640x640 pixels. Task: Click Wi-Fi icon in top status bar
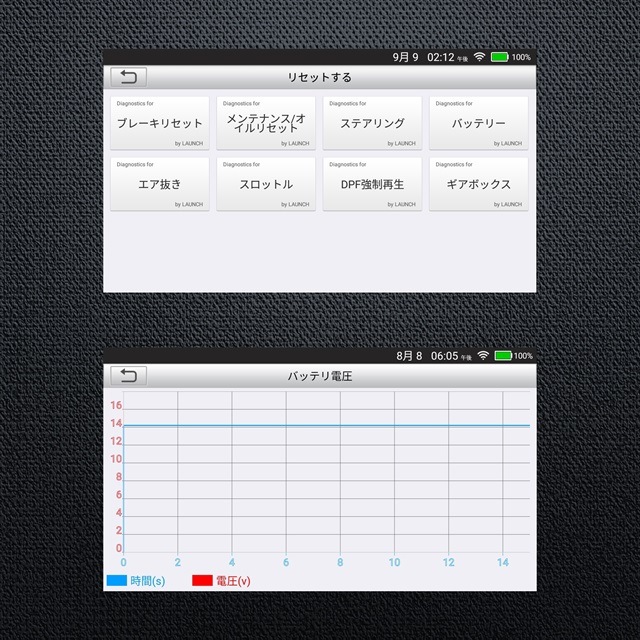click(479, 58)
